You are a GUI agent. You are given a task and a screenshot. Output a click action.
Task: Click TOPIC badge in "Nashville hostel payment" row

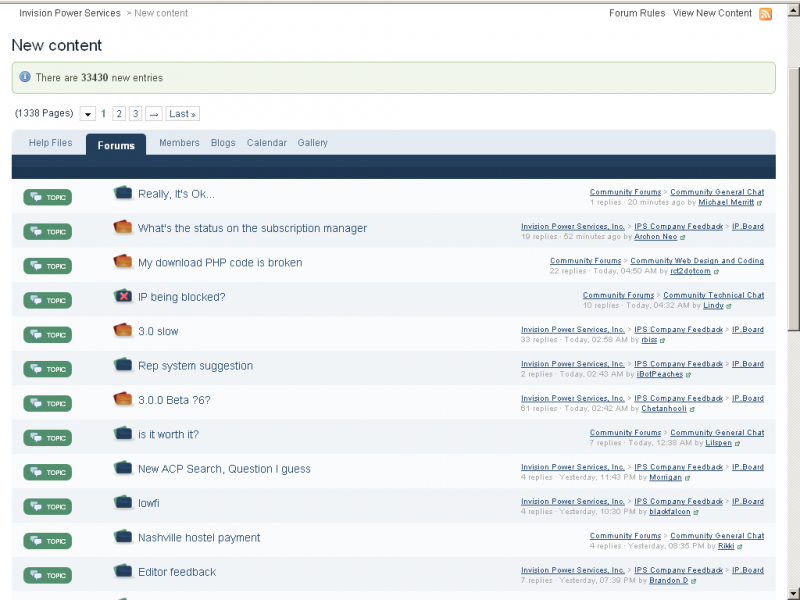pyautogui.click(x=47, y=541)
